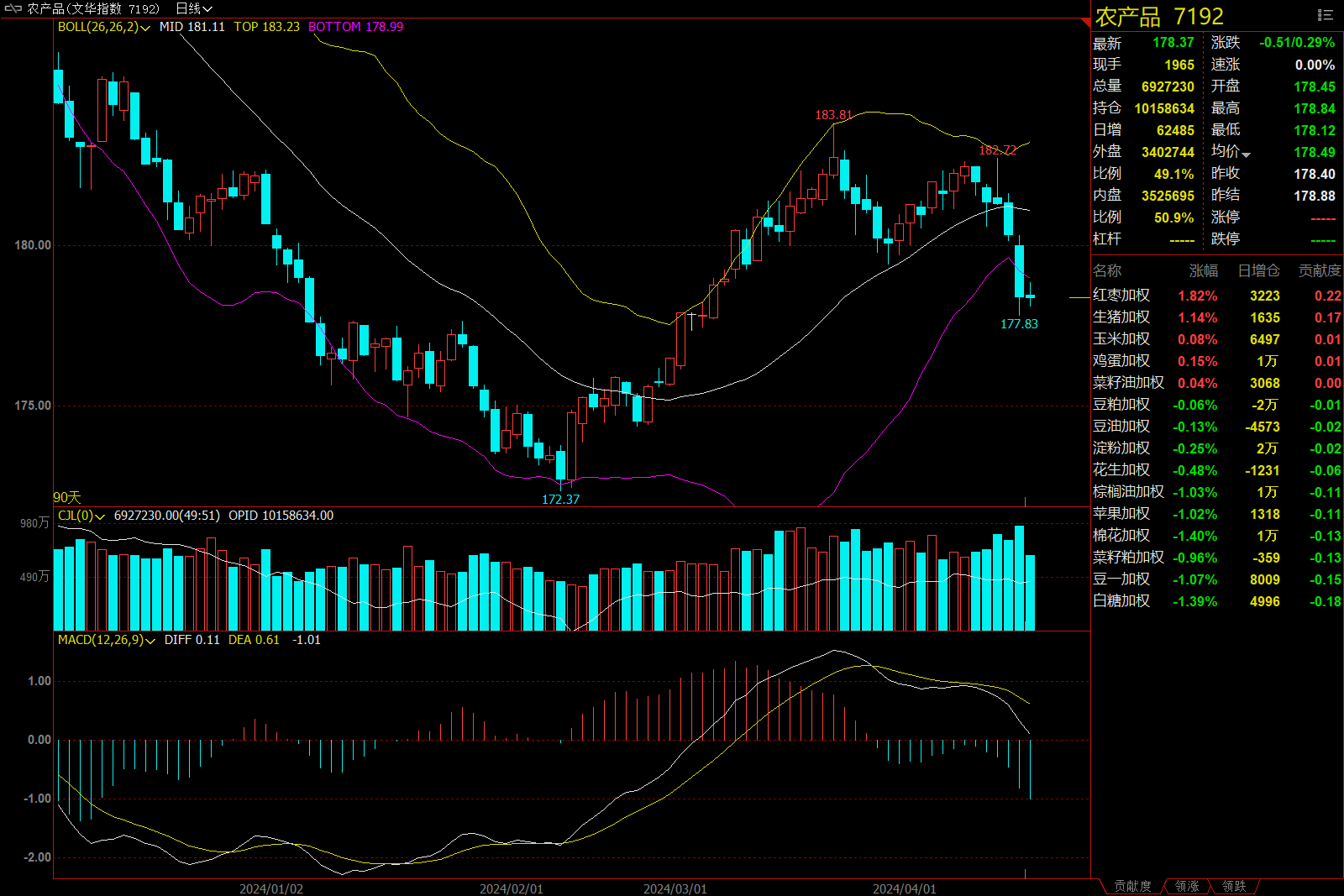Viewport: 1344px width, 896px height.
Task: Click the DEA 0.61 MACD readout
Action: click(254, 640)
